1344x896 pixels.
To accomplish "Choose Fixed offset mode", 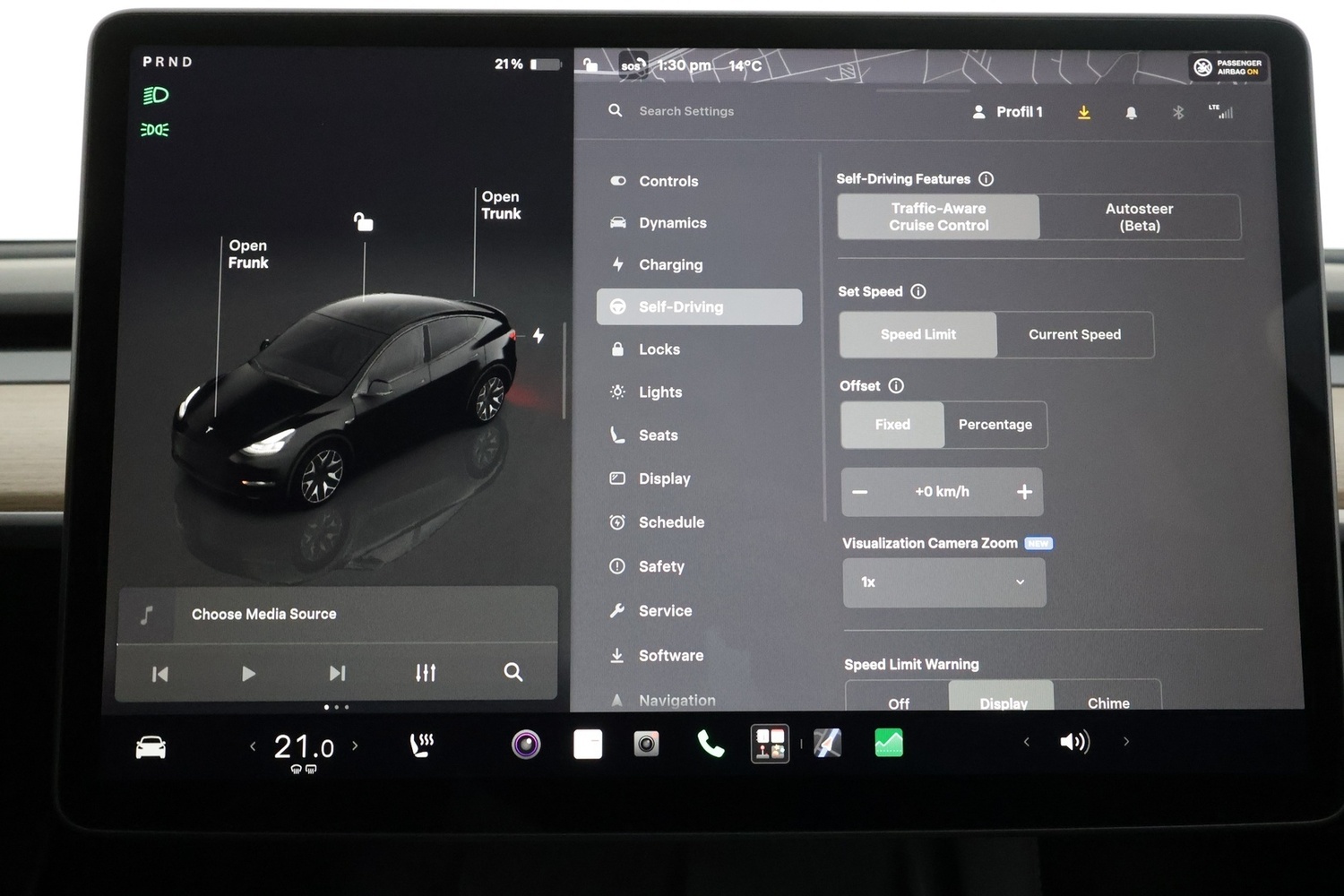I will [x=892, y=425].
